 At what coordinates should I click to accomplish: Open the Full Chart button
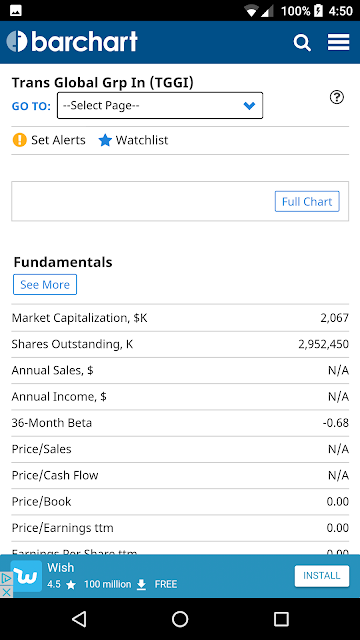(307, 202)
